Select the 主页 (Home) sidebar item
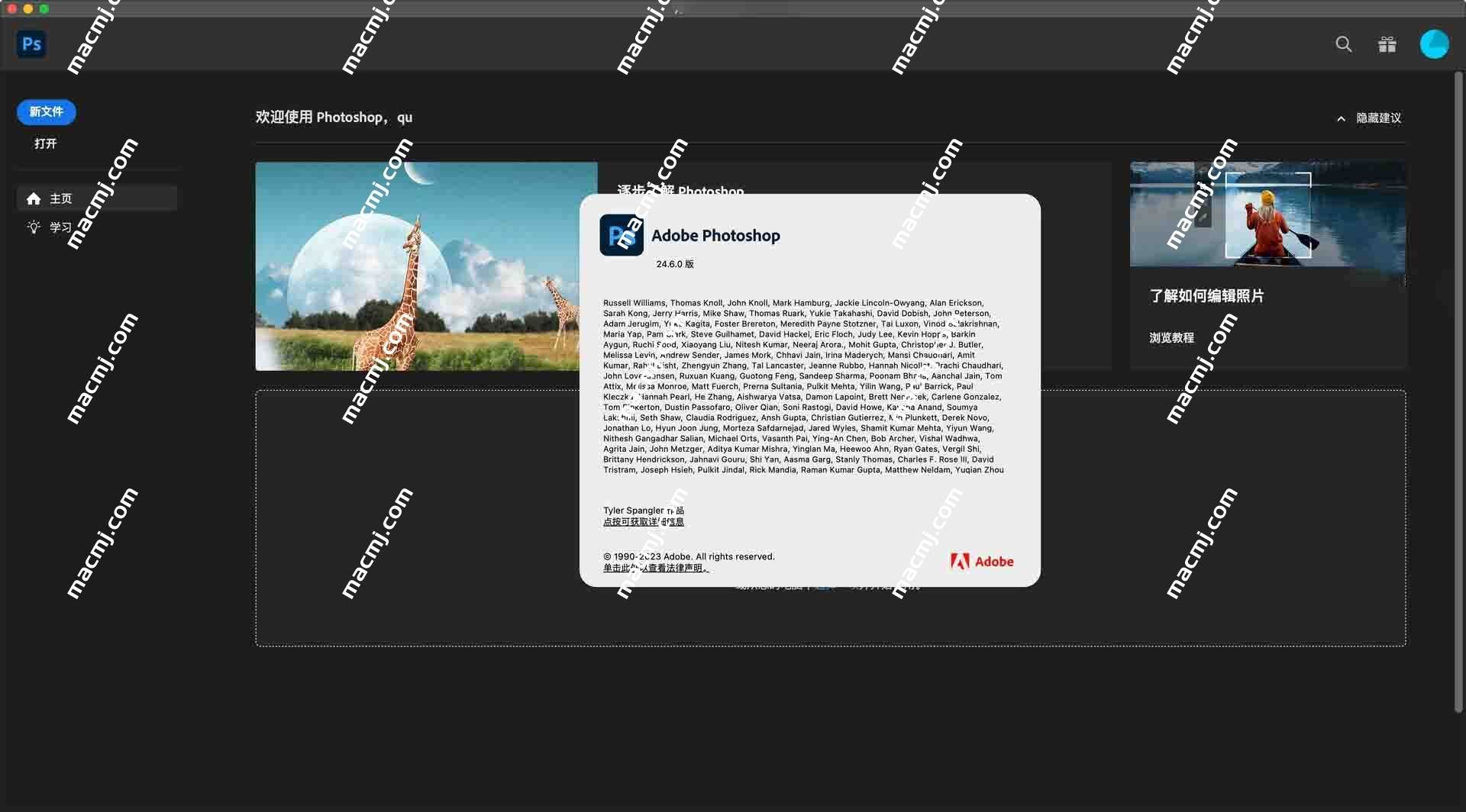Viewport: 1466px width, 812px height. [x=97, y=198]
